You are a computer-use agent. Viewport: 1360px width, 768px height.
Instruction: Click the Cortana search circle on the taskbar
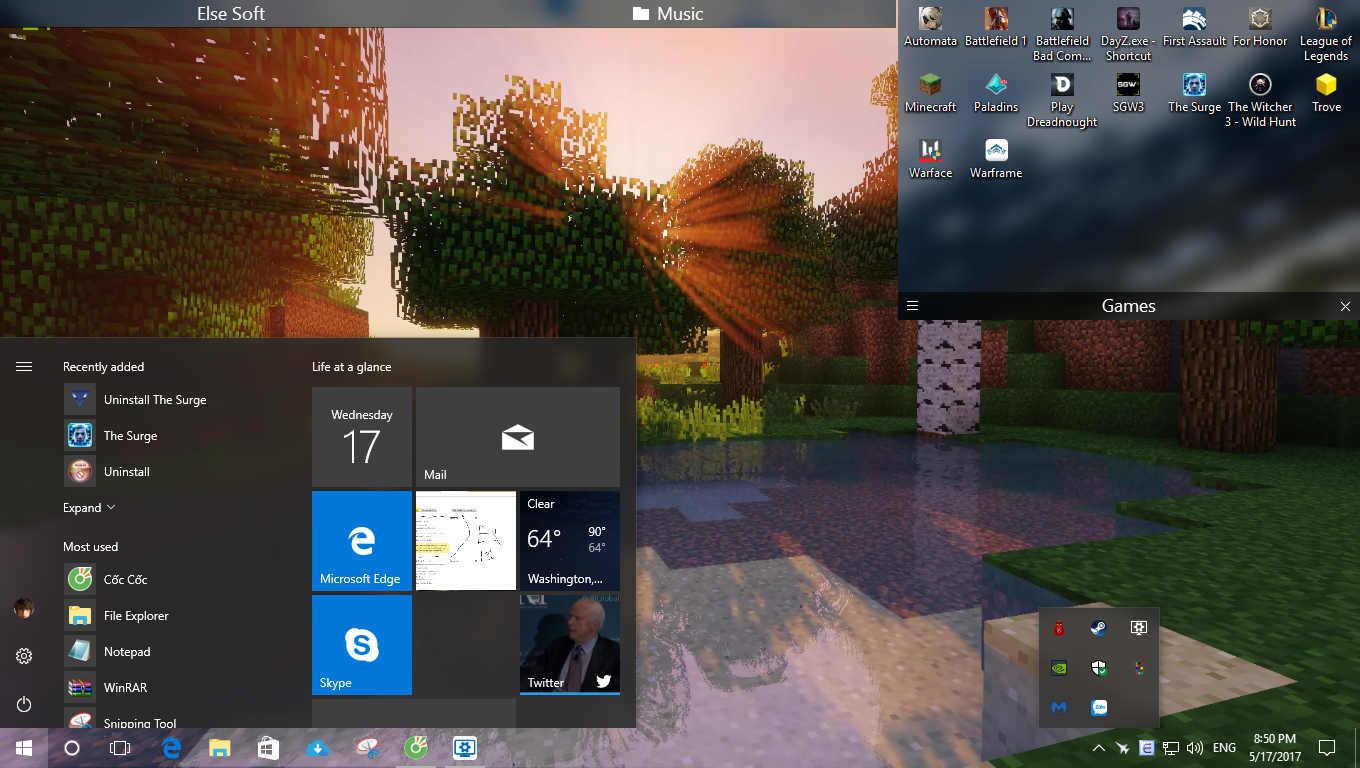[x=72, y=747]
